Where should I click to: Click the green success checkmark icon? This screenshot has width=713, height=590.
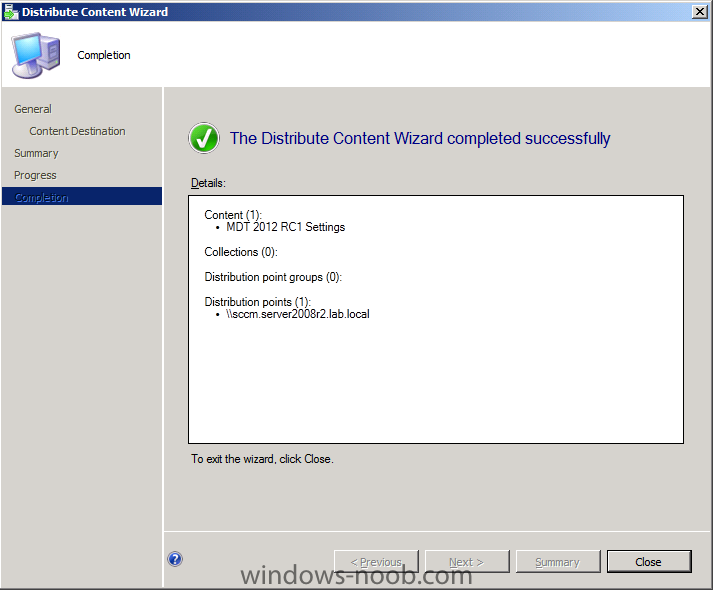tap(204, 138)
